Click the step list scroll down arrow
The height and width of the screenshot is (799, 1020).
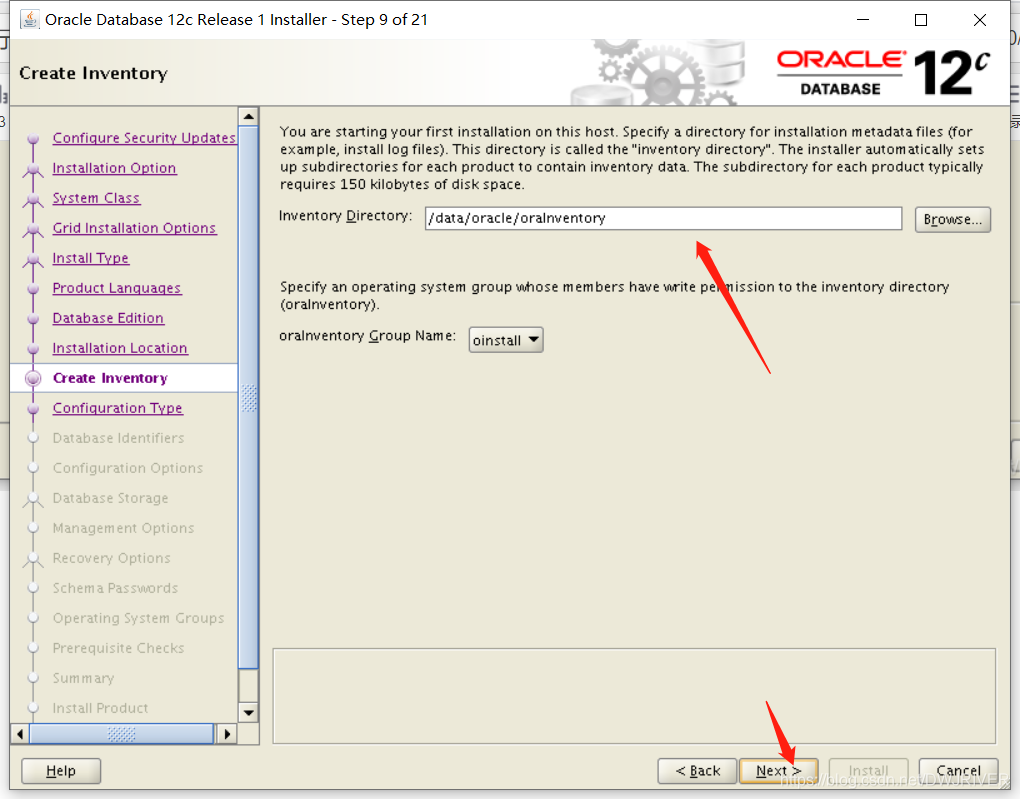coord(248,712)
